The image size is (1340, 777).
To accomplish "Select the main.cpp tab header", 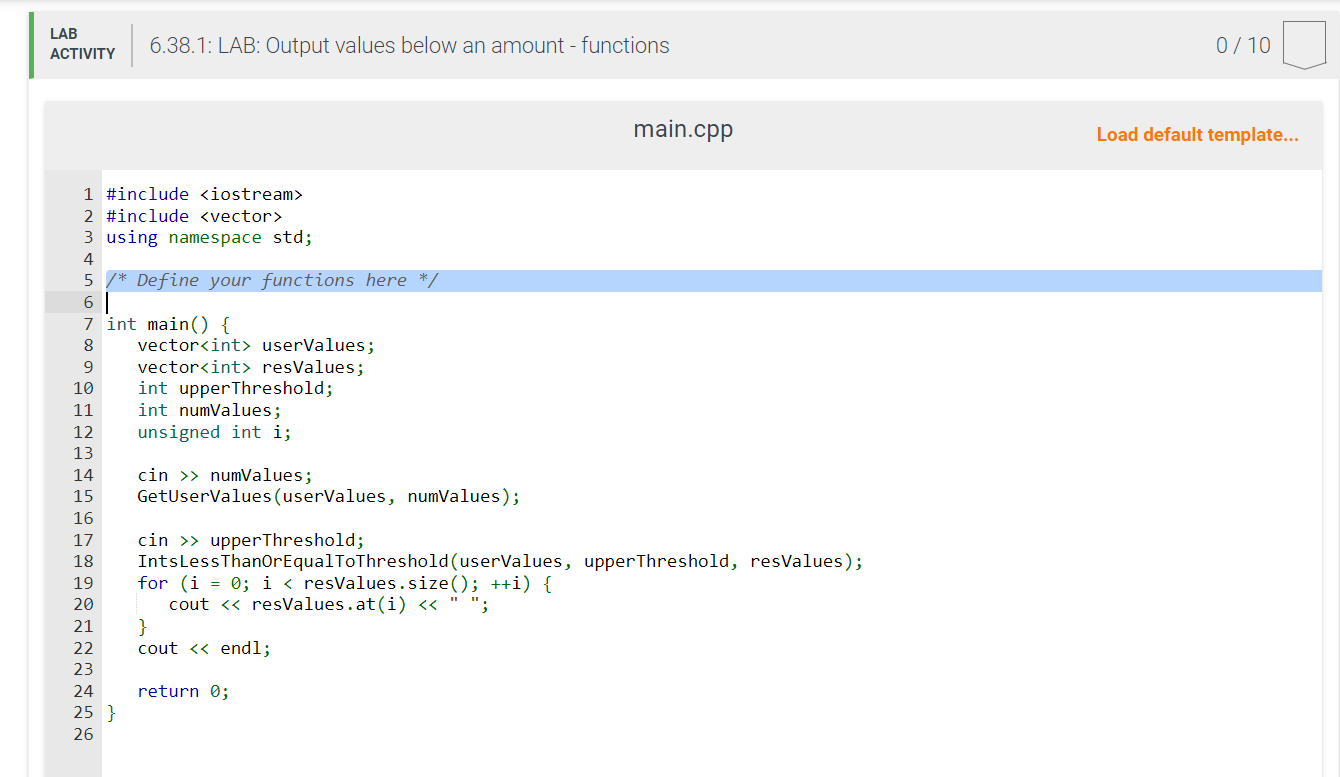I will tap(683, 128).
